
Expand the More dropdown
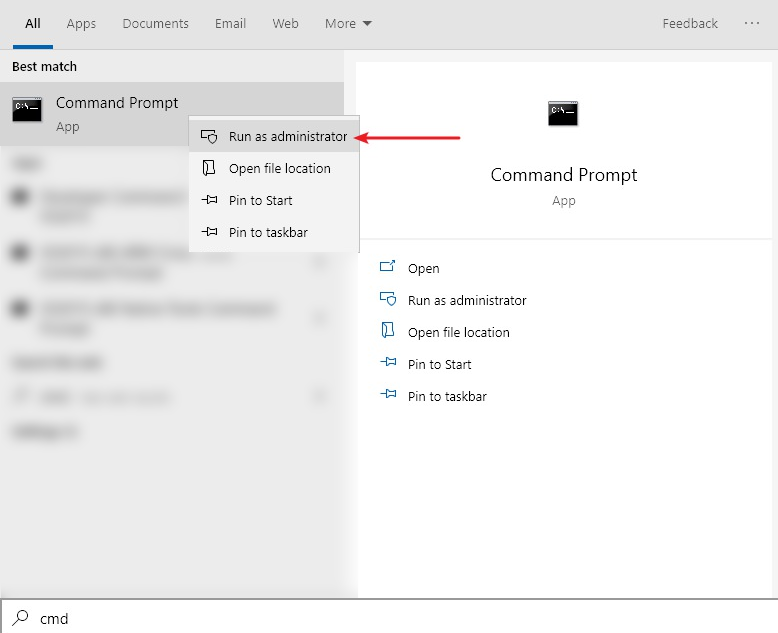point(348,23)
